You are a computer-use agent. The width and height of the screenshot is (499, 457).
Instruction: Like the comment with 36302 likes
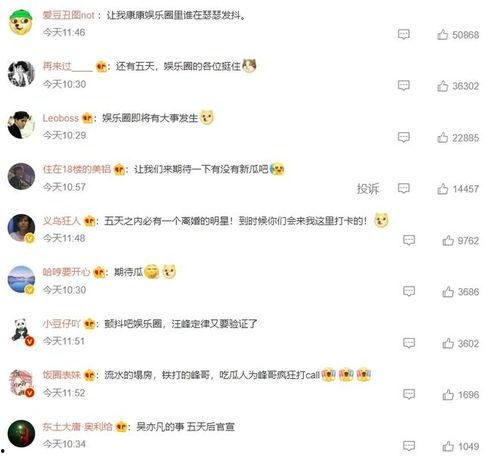click(442, 86)
